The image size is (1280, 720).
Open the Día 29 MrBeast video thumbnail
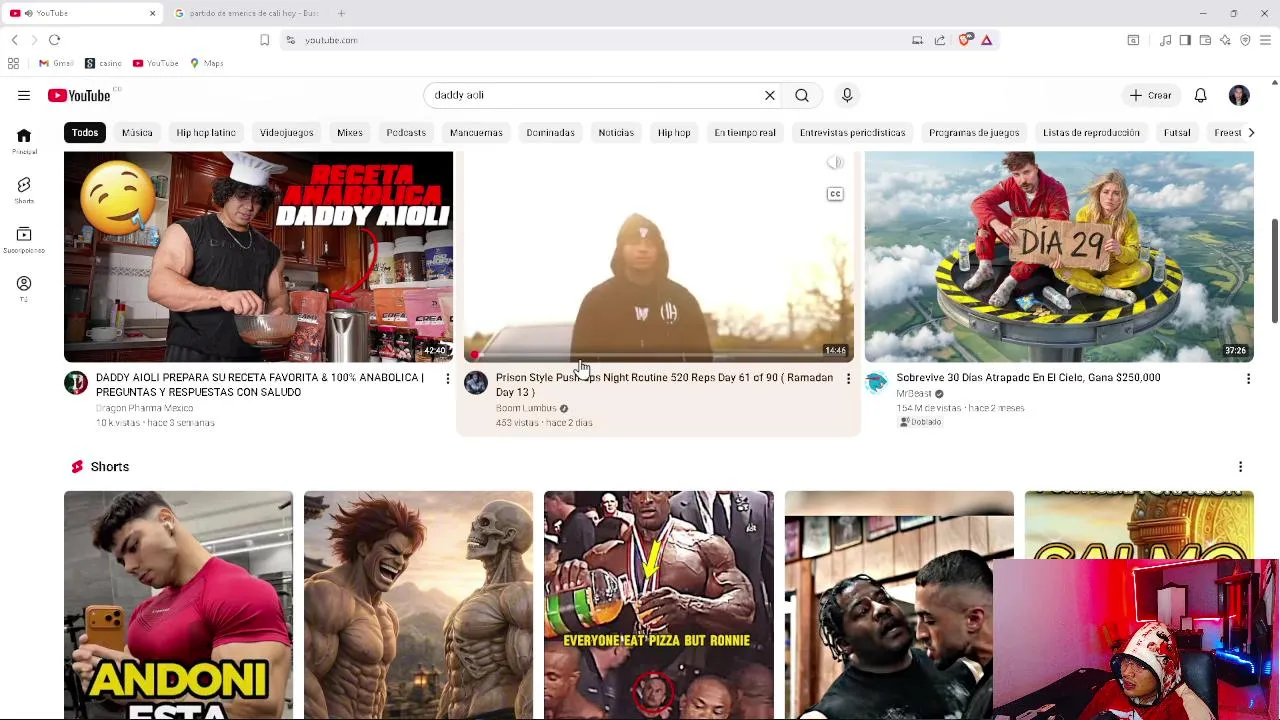click(1059, 257)
